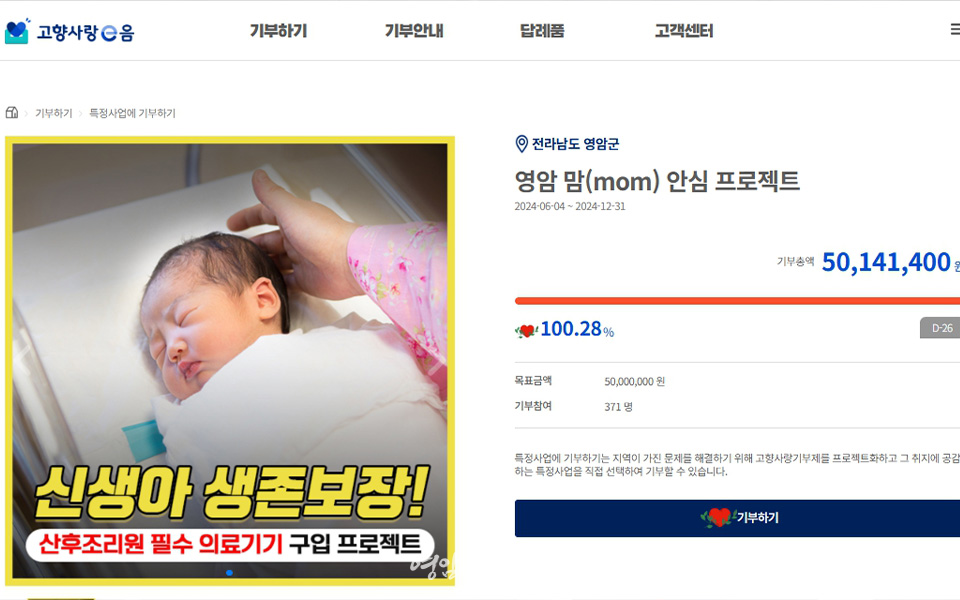Go to the 기부하기 breadcrumb link
Viewport: 960px width, 600px height.
point(53,113)
